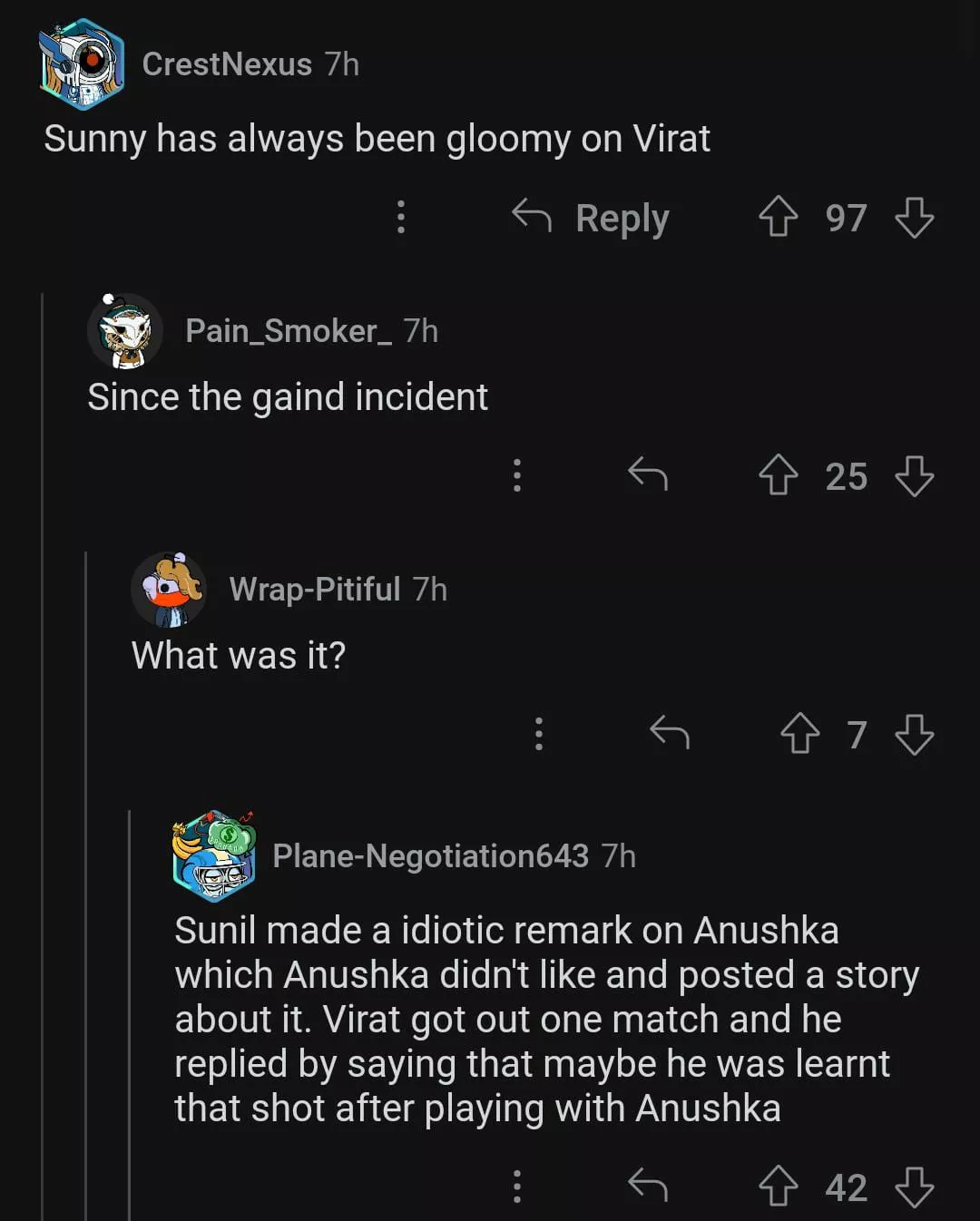Upvote Wrap-Pitiful's "What was it?" comment

pyautogui.click(x=799, y=734)
